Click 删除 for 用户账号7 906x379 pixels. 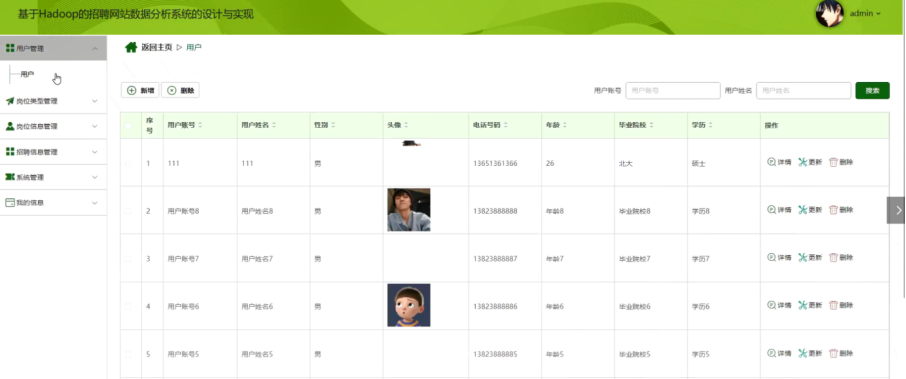(841, 257)
